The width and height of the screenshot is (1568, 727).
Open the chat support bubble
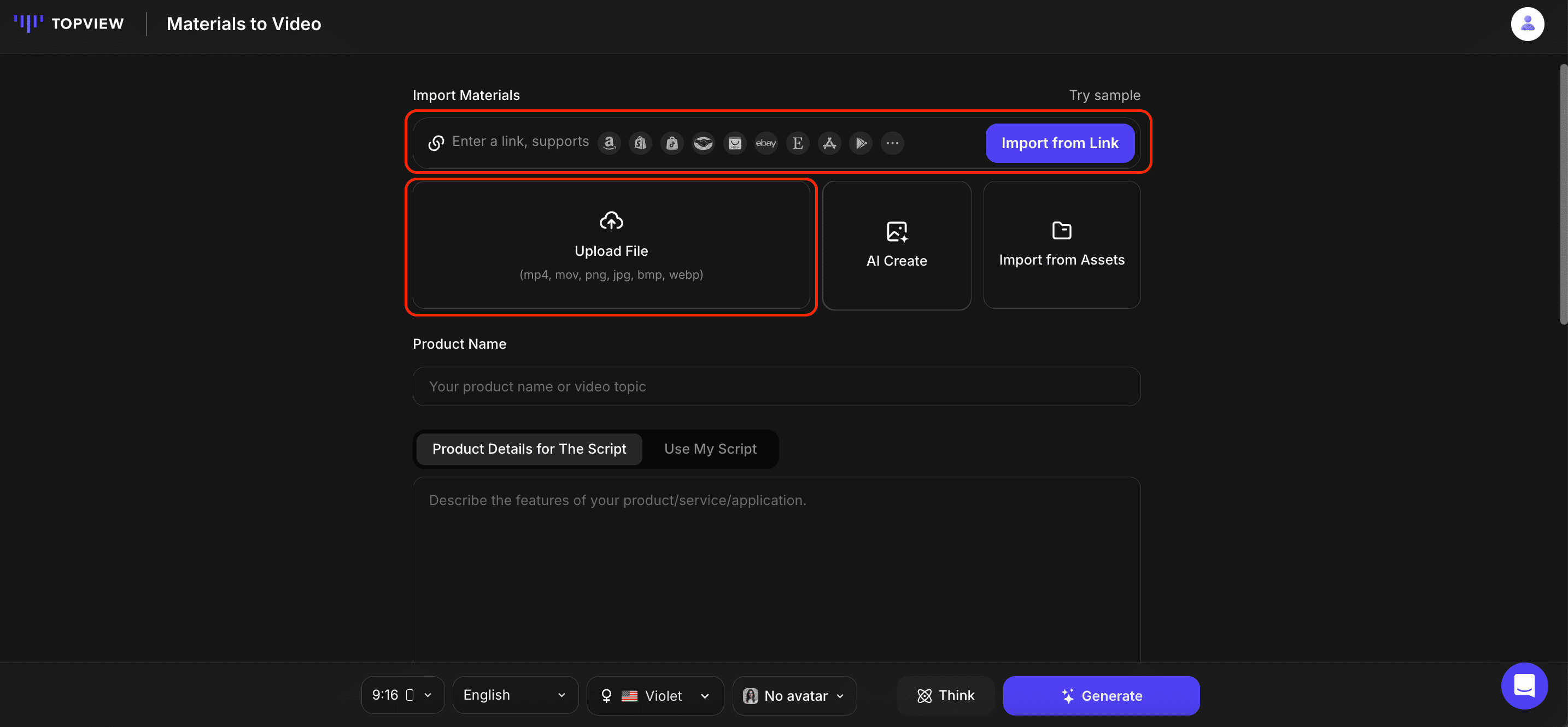(1524, 685)
